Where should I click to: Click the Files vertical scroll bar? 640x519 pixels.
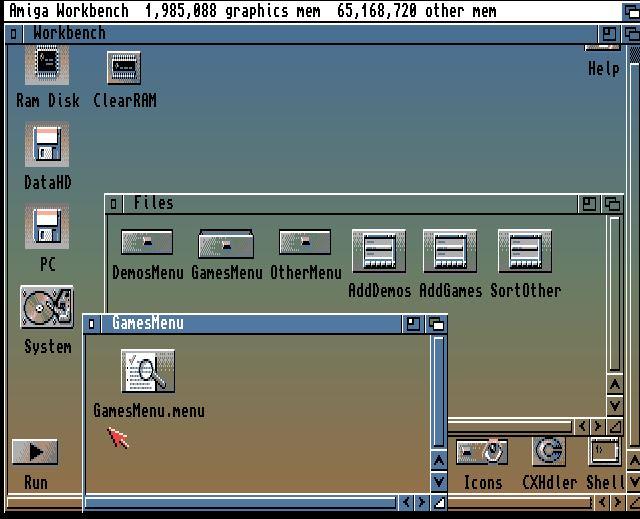615,294
